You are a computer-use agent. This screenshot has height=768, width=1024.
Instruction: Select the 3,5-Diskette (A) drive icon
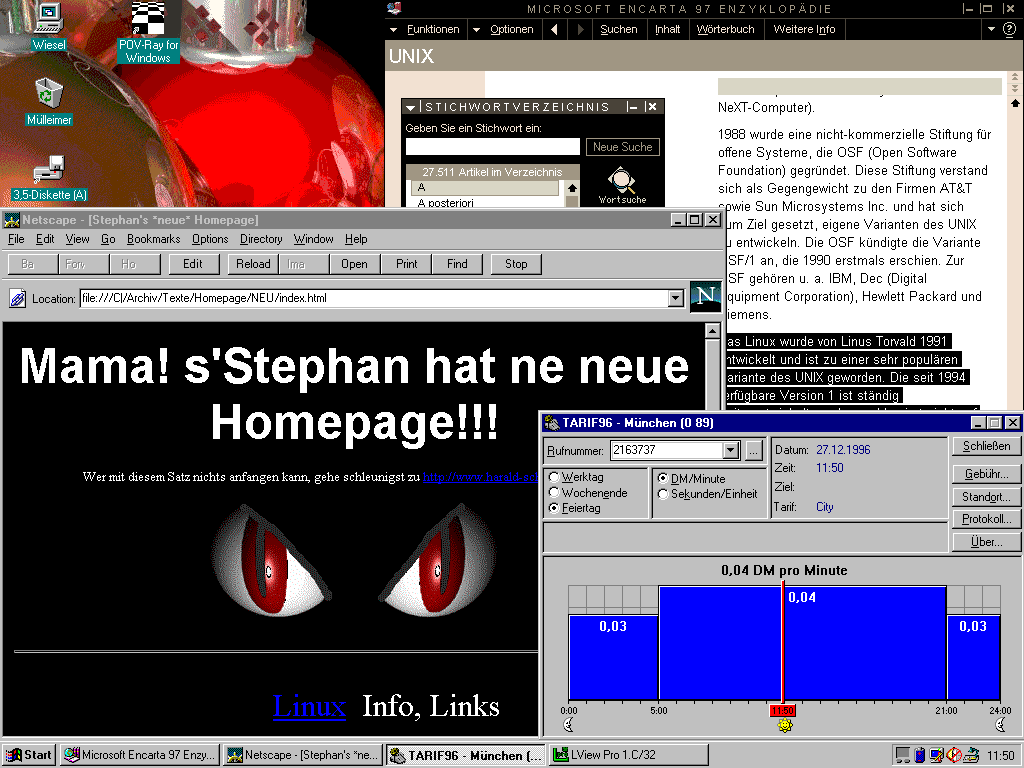(50, 178)
